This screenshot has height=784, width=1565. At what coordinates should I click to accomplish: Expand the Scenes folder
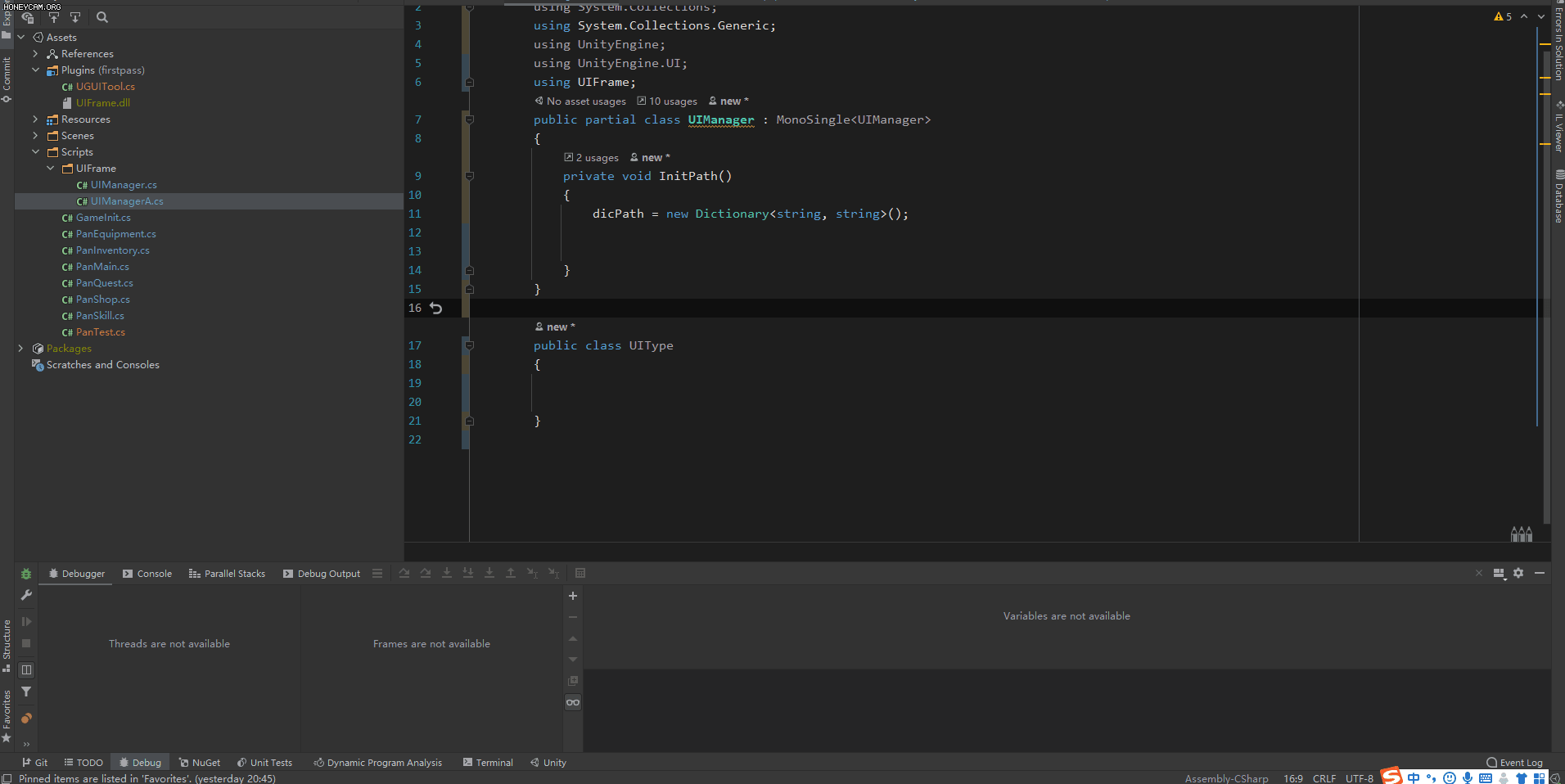pyautogui.click(x=35, y=136)
